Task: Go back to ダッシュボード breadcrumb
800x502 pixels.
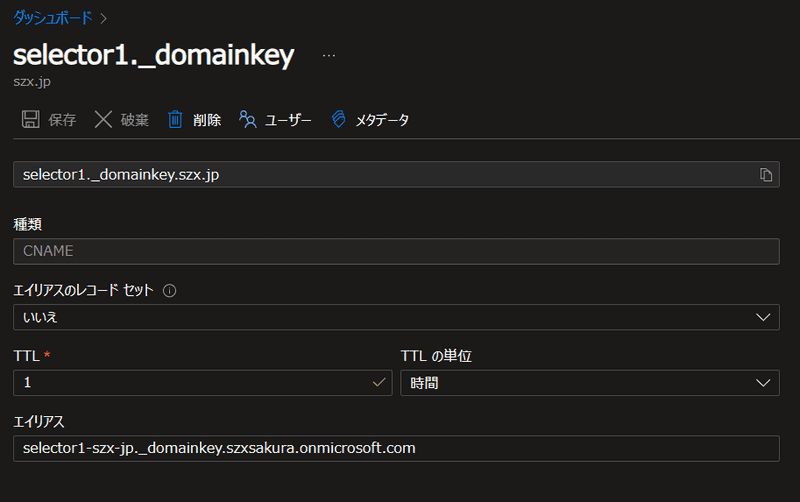Action: click(52, 17)
